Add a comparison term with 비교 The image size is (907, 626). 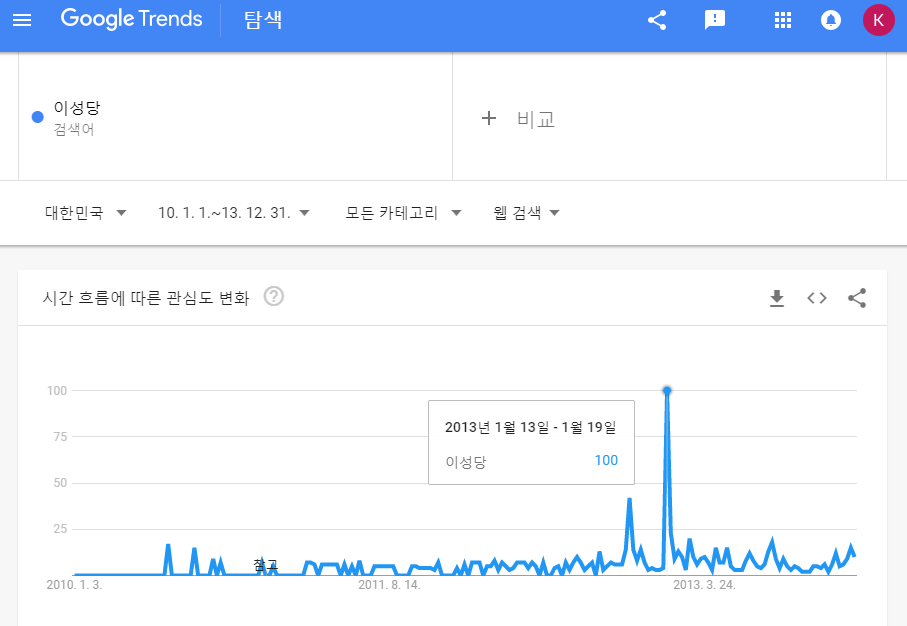point(518,119)
